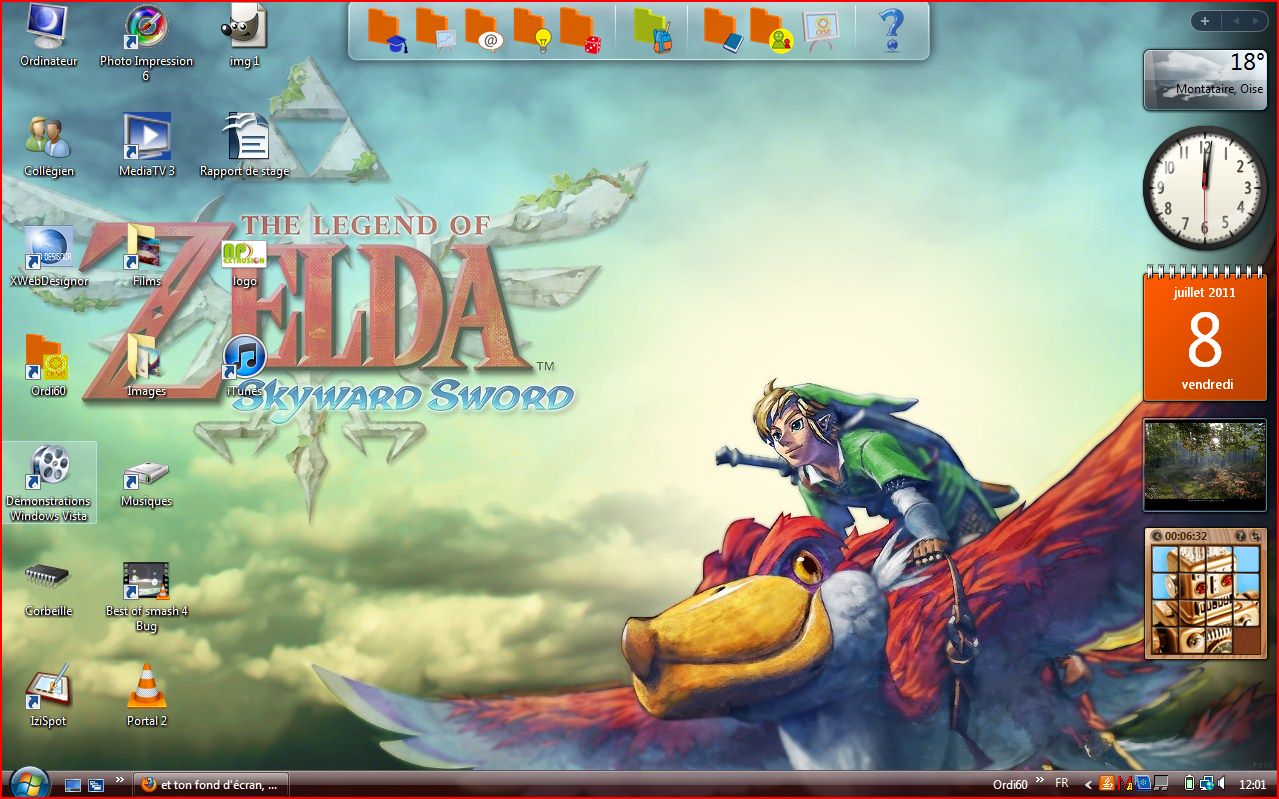This screenshot has height=799, width=1279.
Task: Show hidden system tray icons arrow
Action: point(1089,785)
